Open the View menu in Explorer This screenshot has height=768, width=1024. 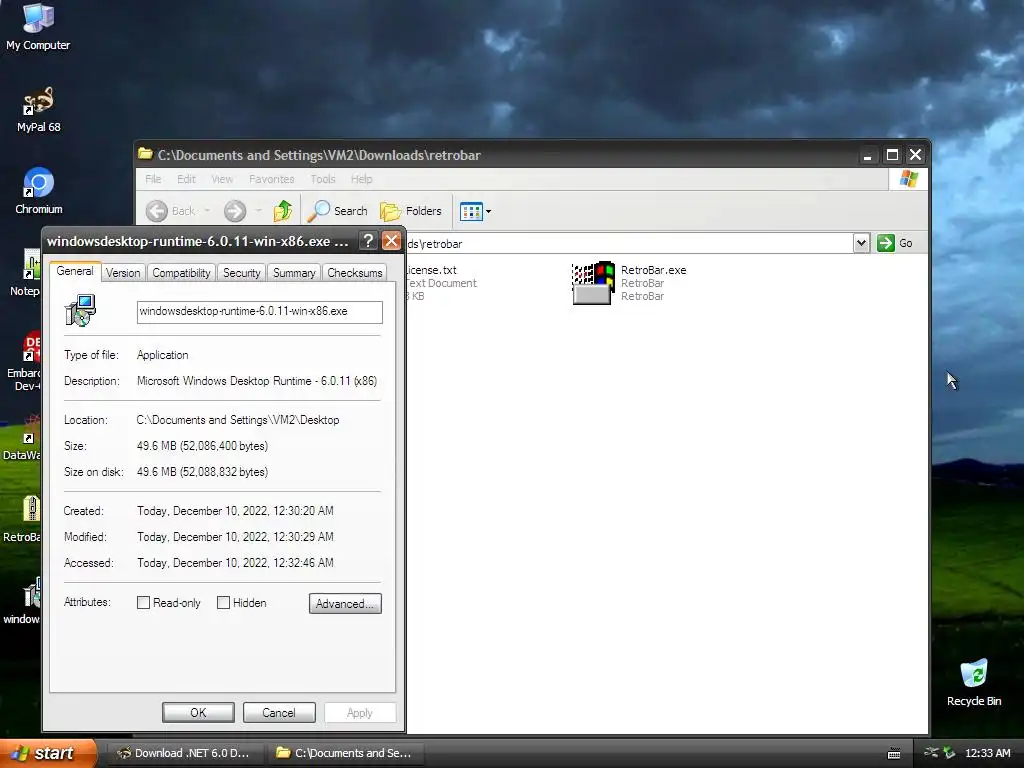click(x=222, y=179)
